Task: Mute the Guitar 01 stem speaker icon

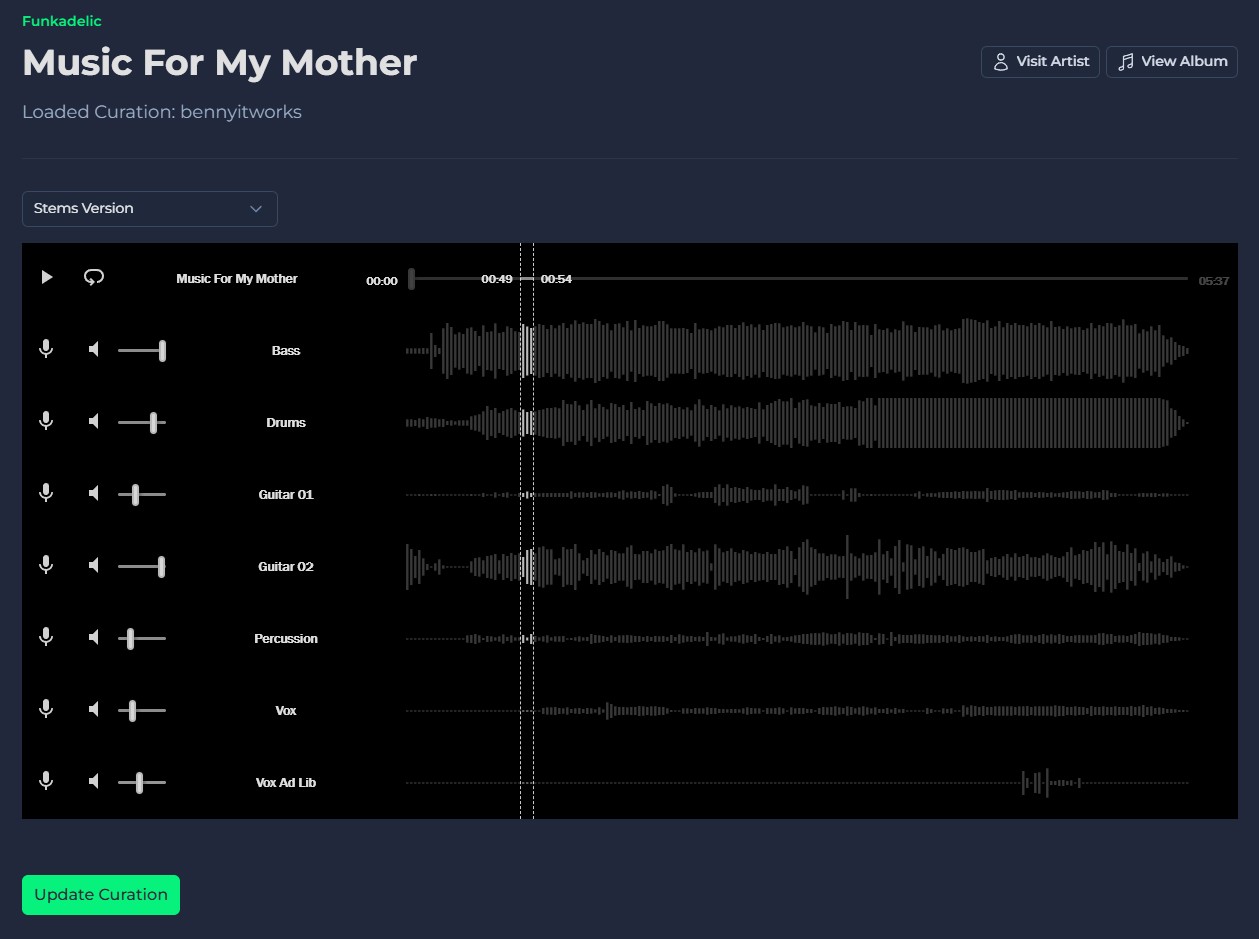Action: [x=94, y=493]
